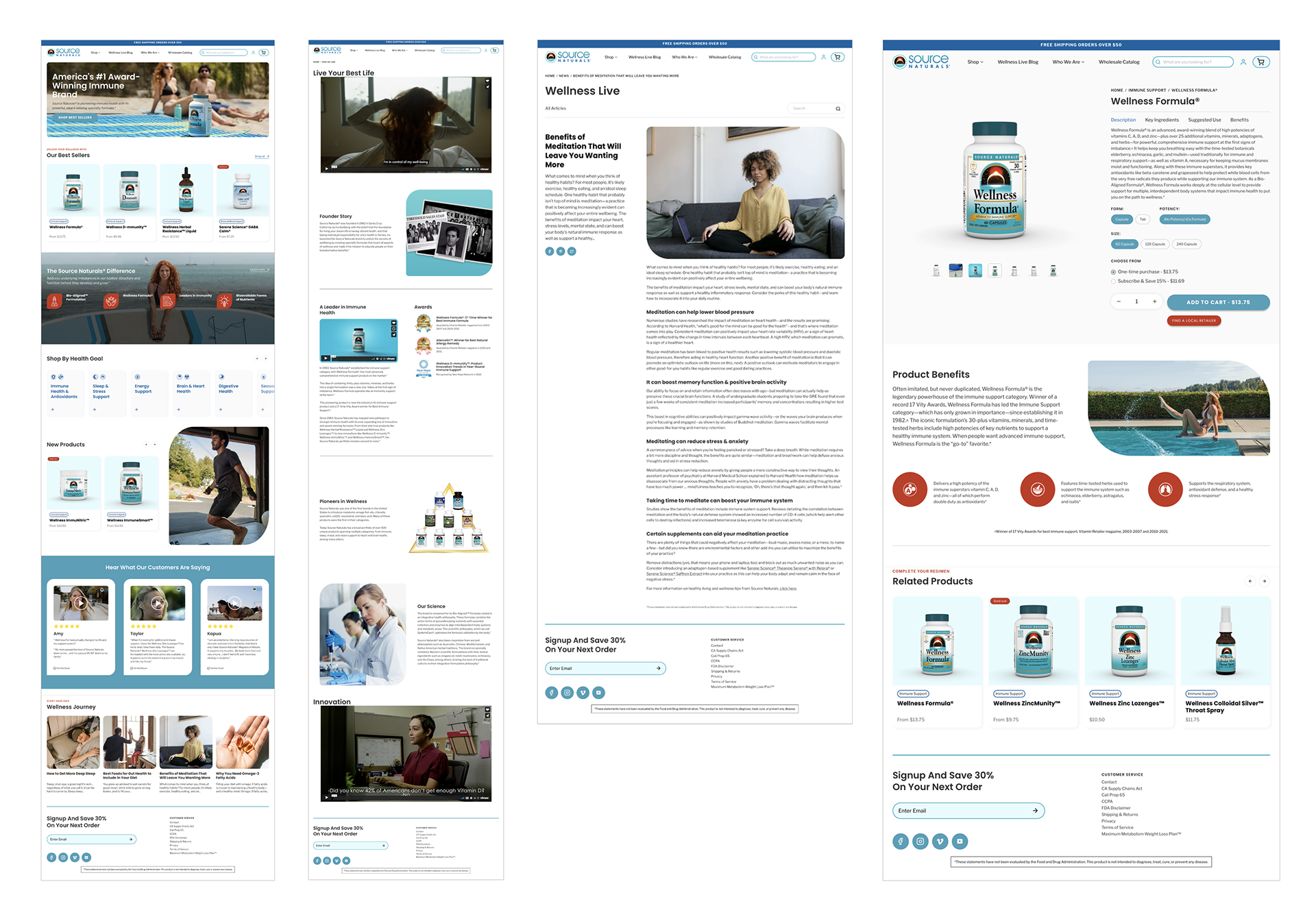The height and width of the screenshot is (910, 1316).
Task: Share the meditation article on Twitter
Action: click(x=572, y=251)
